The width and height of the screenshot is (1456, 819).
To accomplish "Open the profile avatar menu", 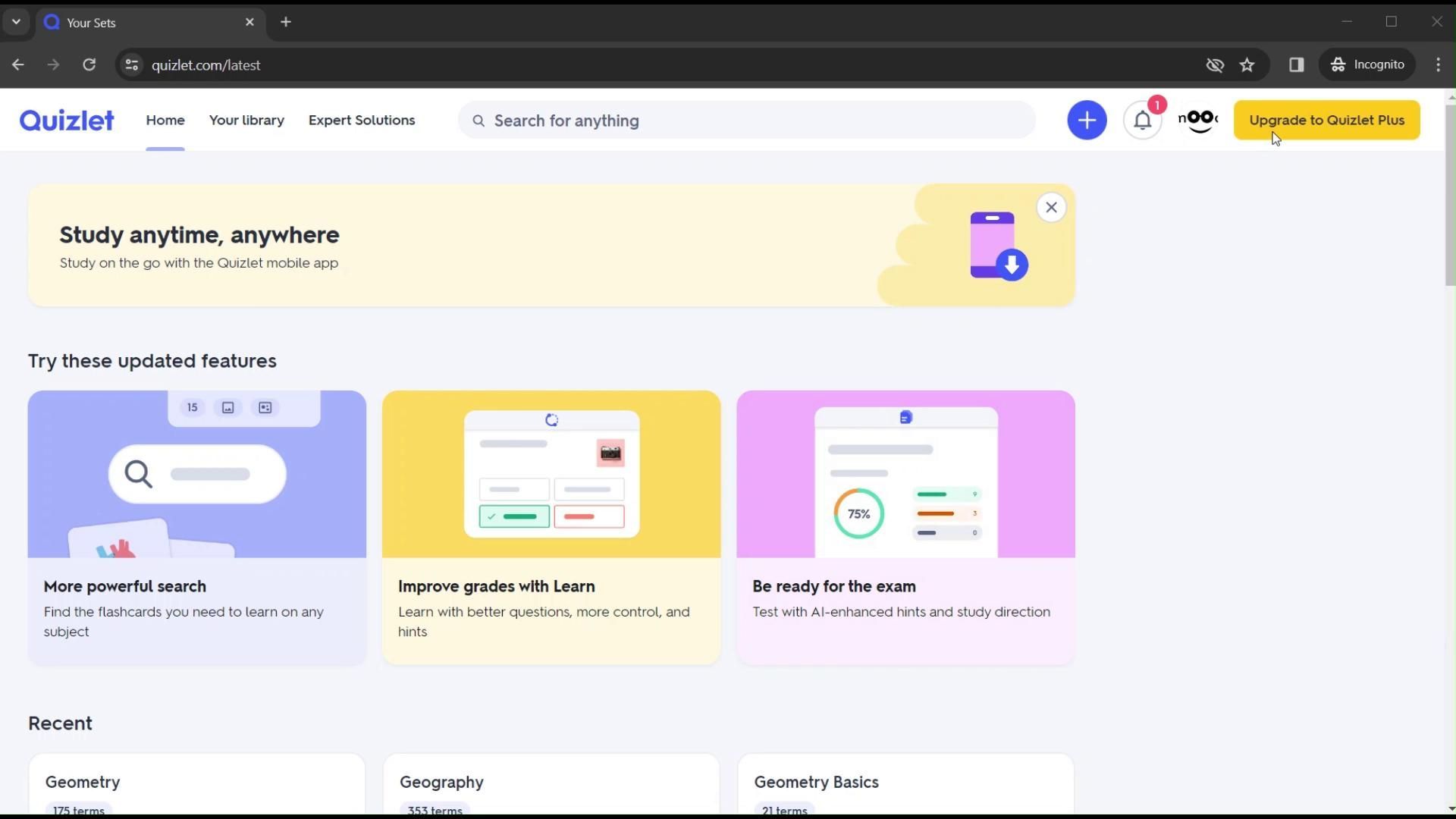I will [x=1198, y=121].
